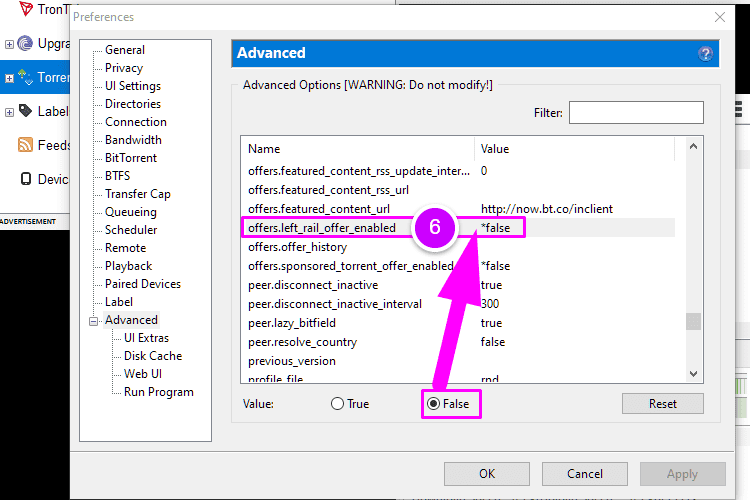Click the Reset button
750x500 pixels.
click(x=662, y=404)
